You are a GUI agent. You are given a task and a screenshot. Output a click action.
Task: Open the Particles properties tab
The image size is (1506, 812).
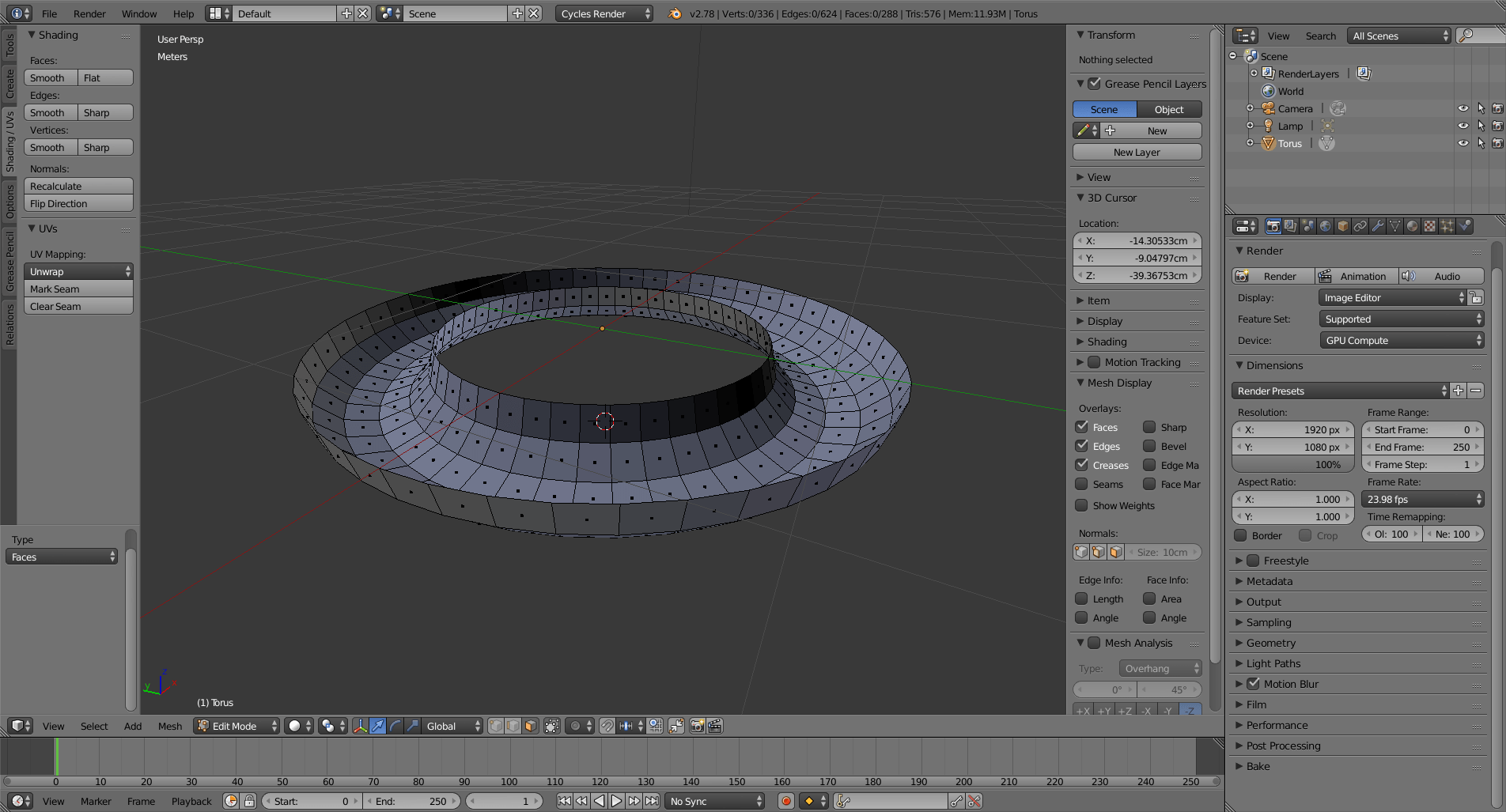[x=1447, y=226]
